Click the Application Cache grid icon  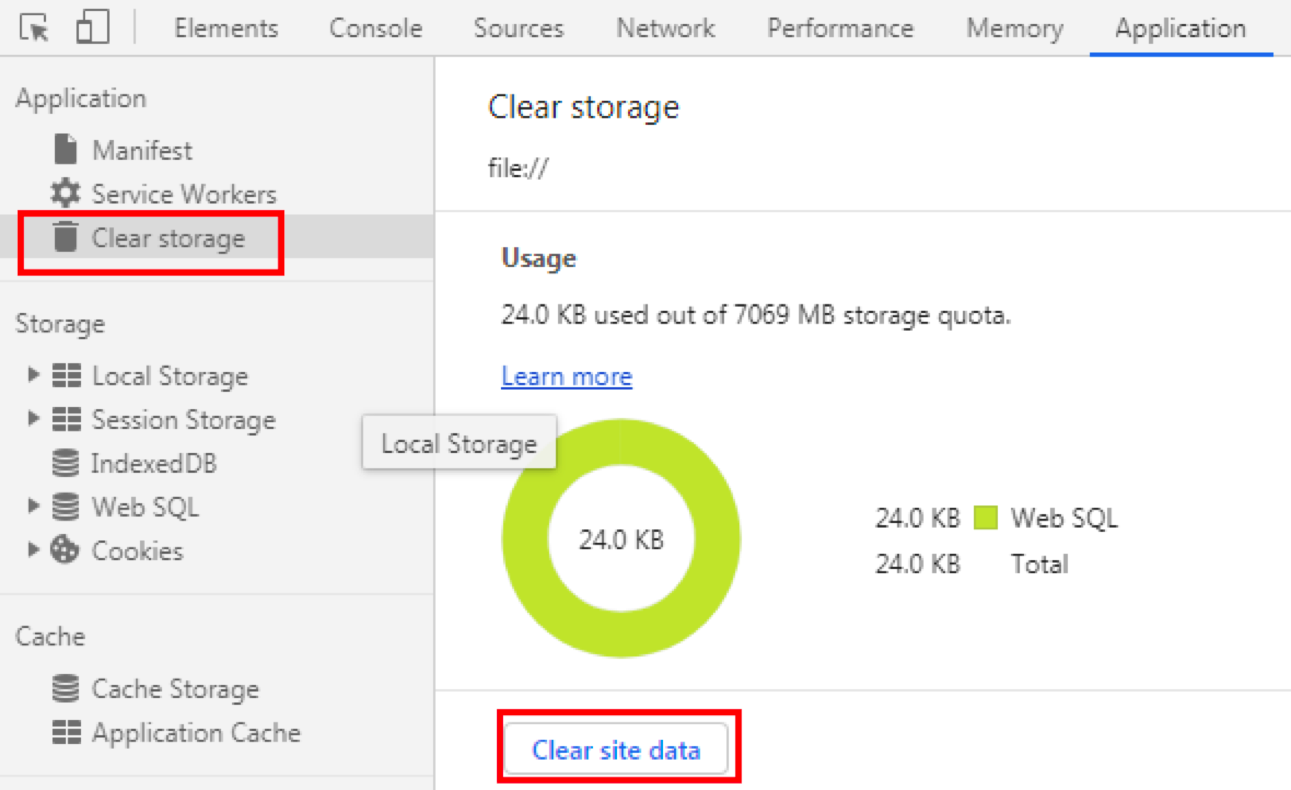click(x=66, y=733)
